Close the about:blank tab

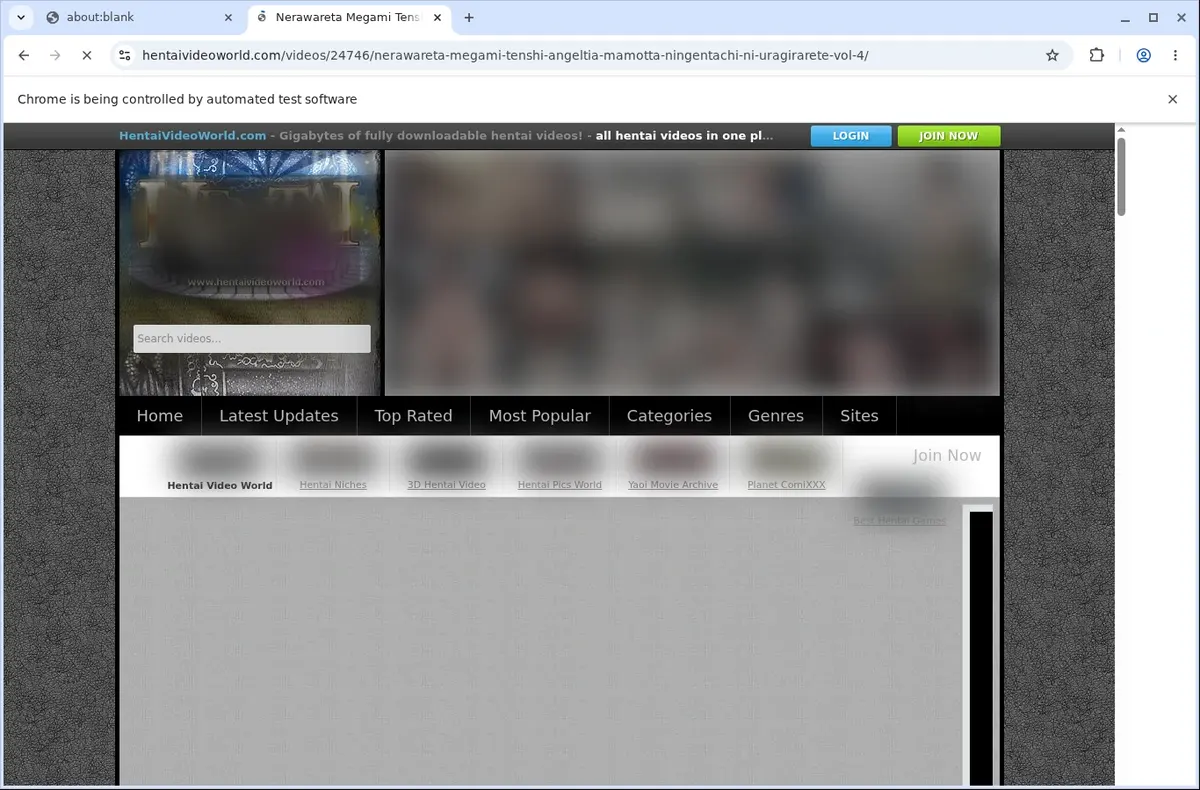click(x=227, y=17)
